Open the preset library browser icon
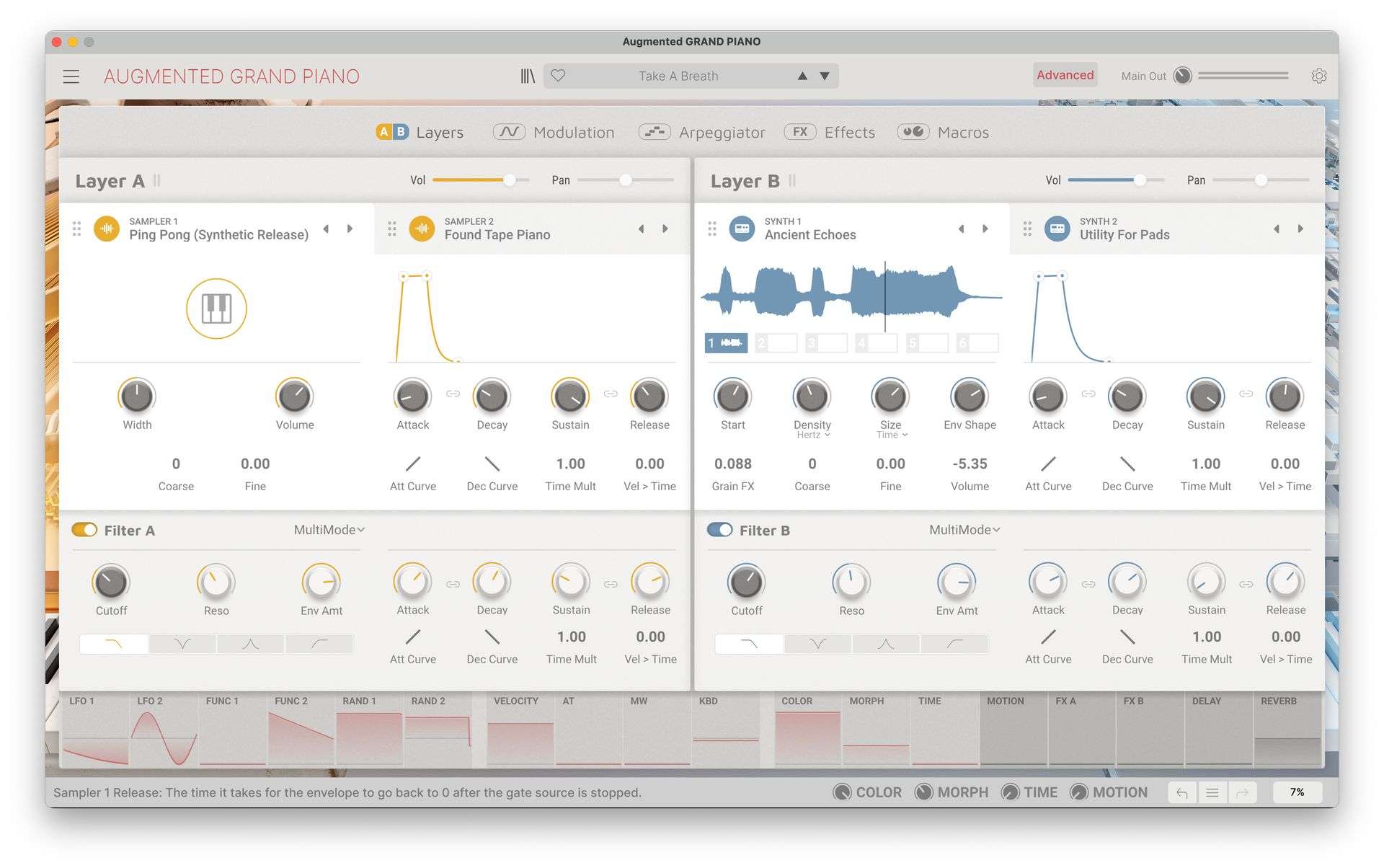The width and height of the screenshot is (1384, 868). pyautogui.click(x=528, y=76)
